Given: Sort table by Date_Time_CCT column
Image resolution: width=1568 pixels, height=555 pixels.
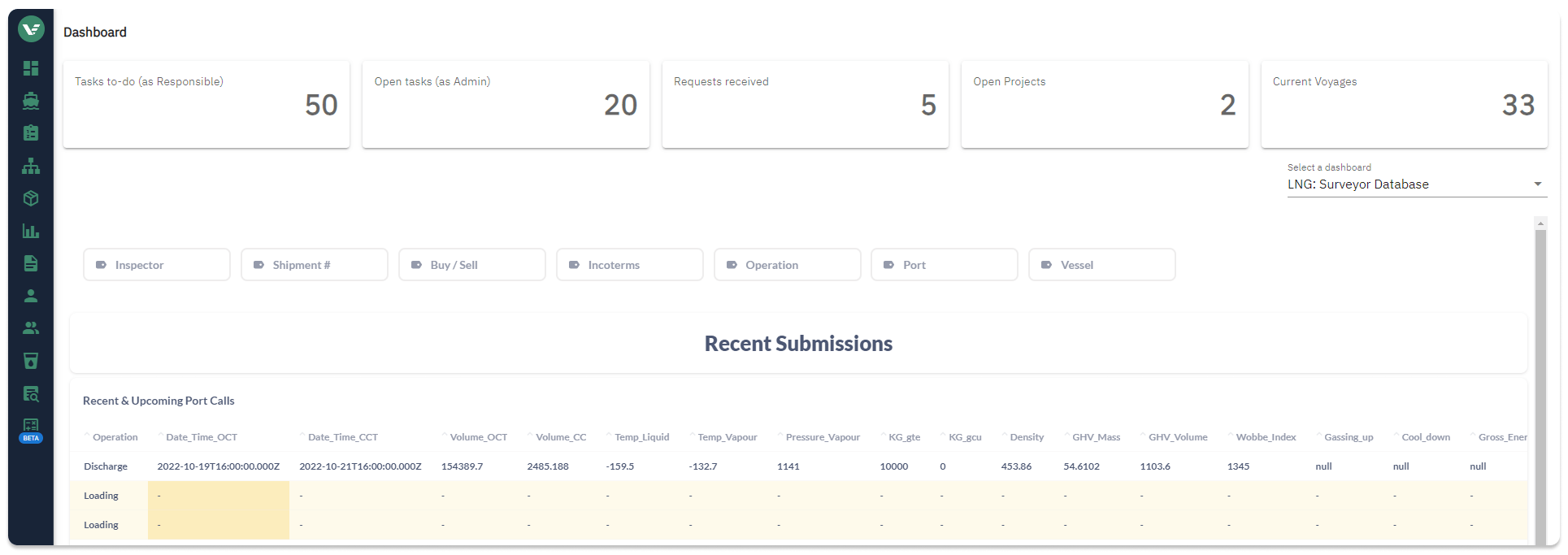Looking at the screenshot, I should click(343, 437).
